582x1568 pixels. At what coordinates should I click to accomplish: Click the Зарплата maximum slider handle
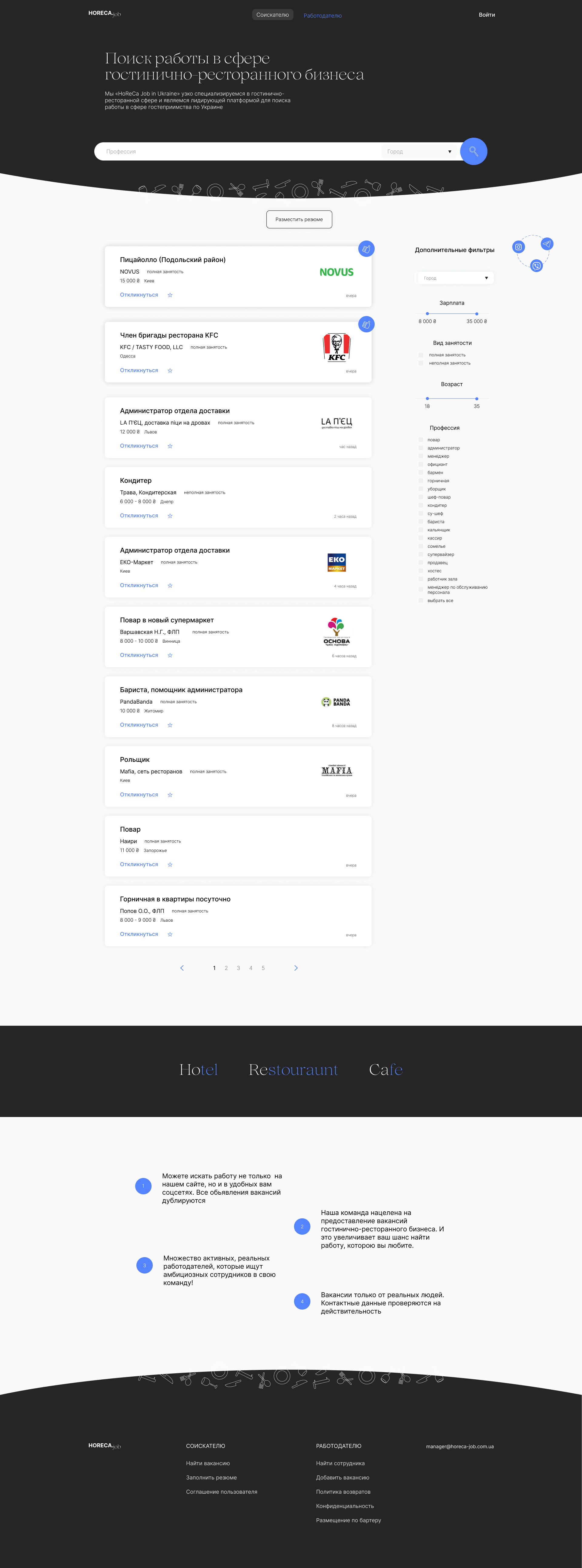476,314
